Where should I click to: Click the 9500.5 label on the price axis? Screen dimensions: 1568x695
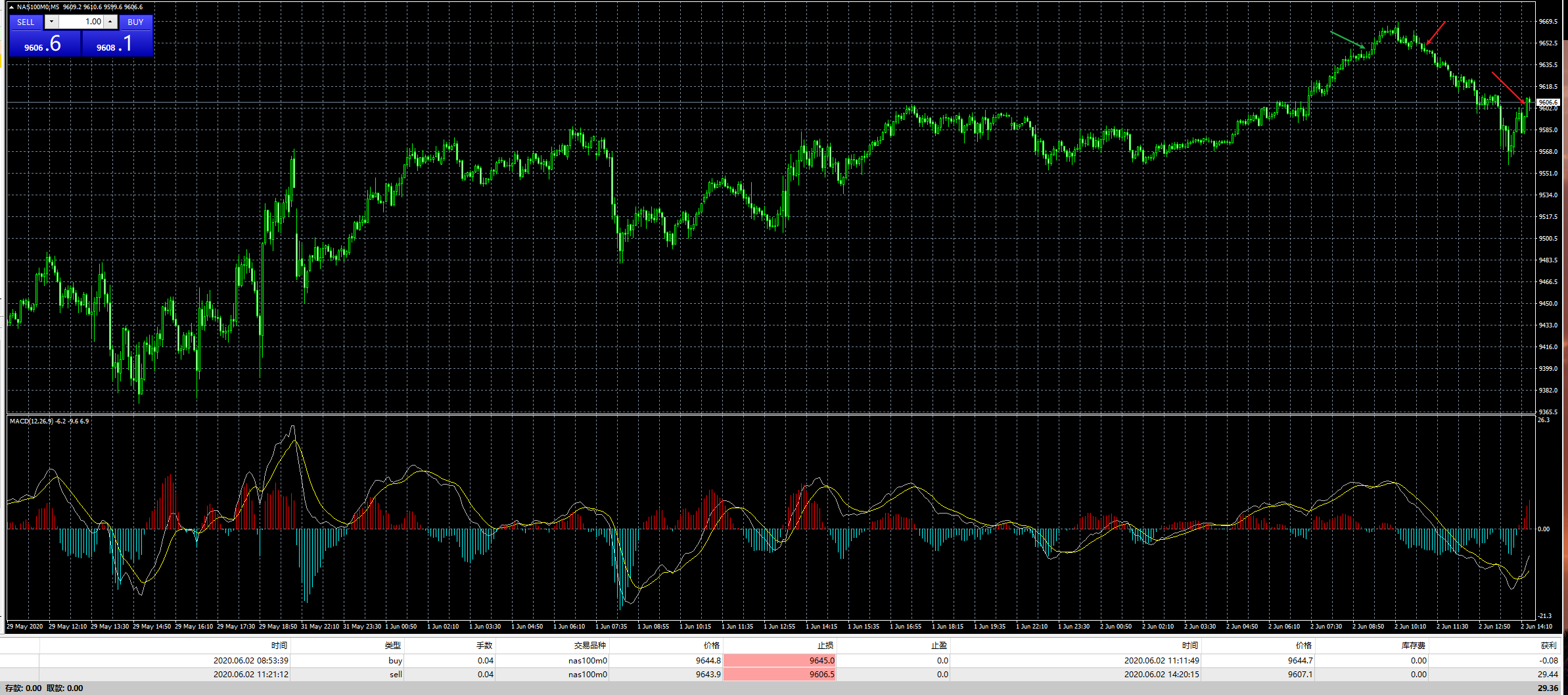pyautogui.click(x=1548, y=239)
